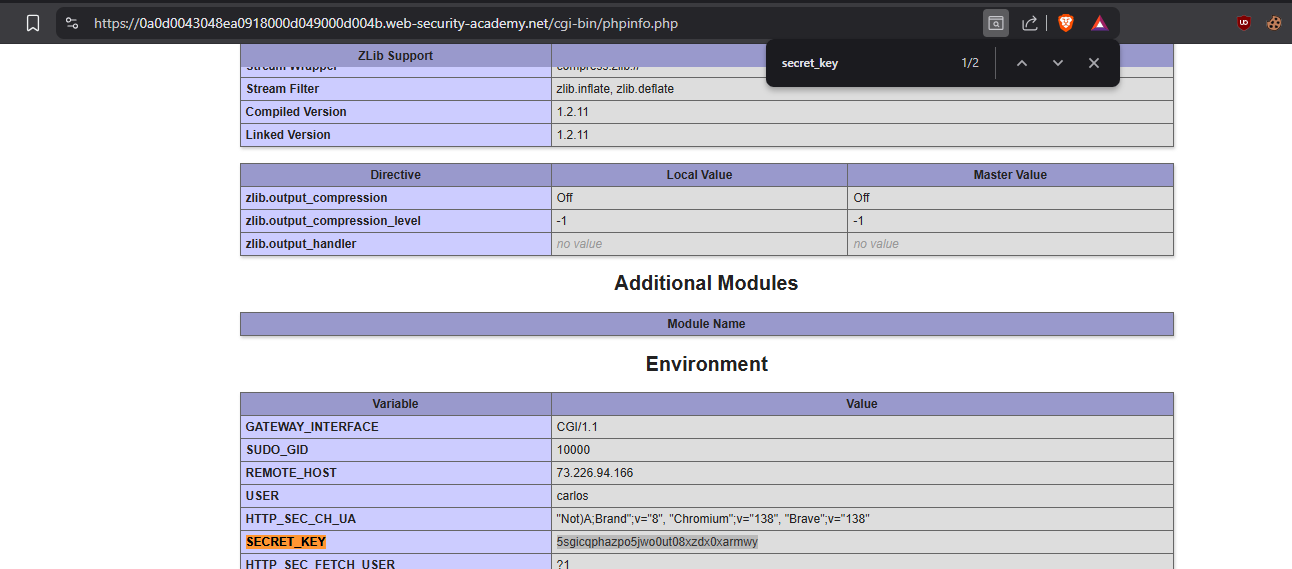Viewport: 1292px width, 569px height.
Task: Click the USER value carlos
Action: (572, 496)
